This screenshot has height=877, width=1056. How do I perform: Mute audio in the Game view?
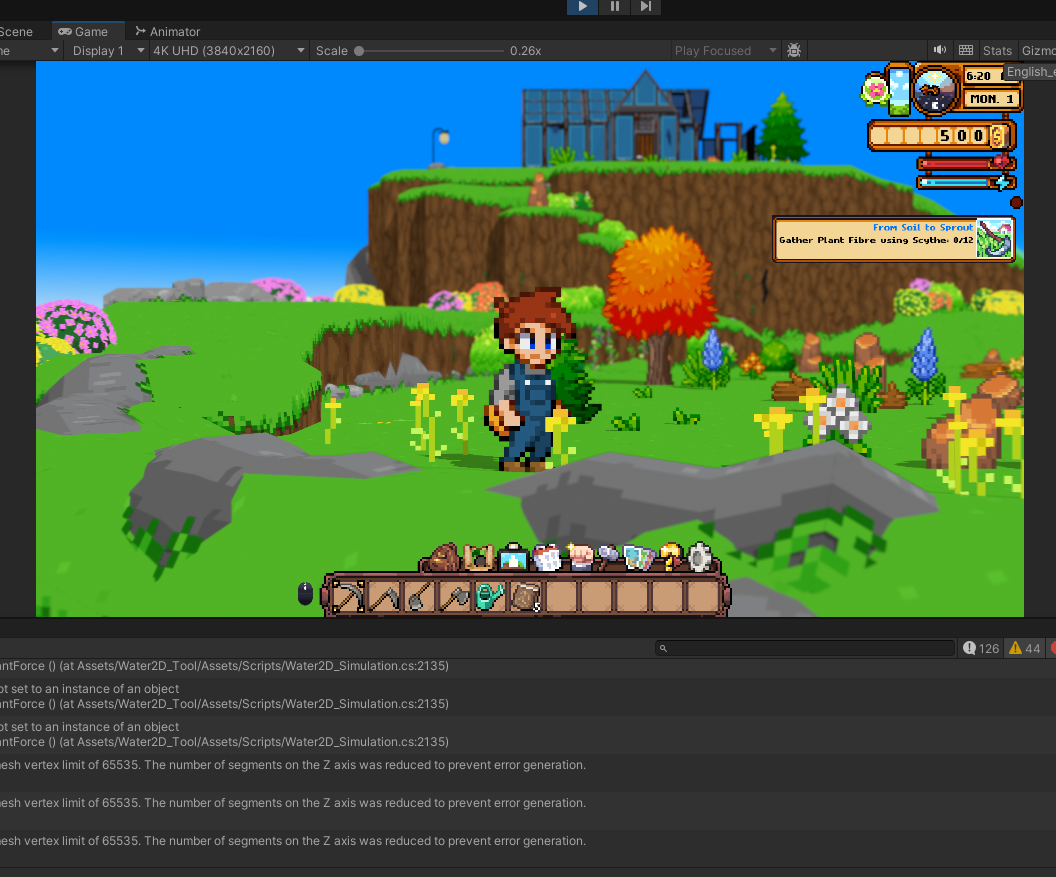(940, 50)
